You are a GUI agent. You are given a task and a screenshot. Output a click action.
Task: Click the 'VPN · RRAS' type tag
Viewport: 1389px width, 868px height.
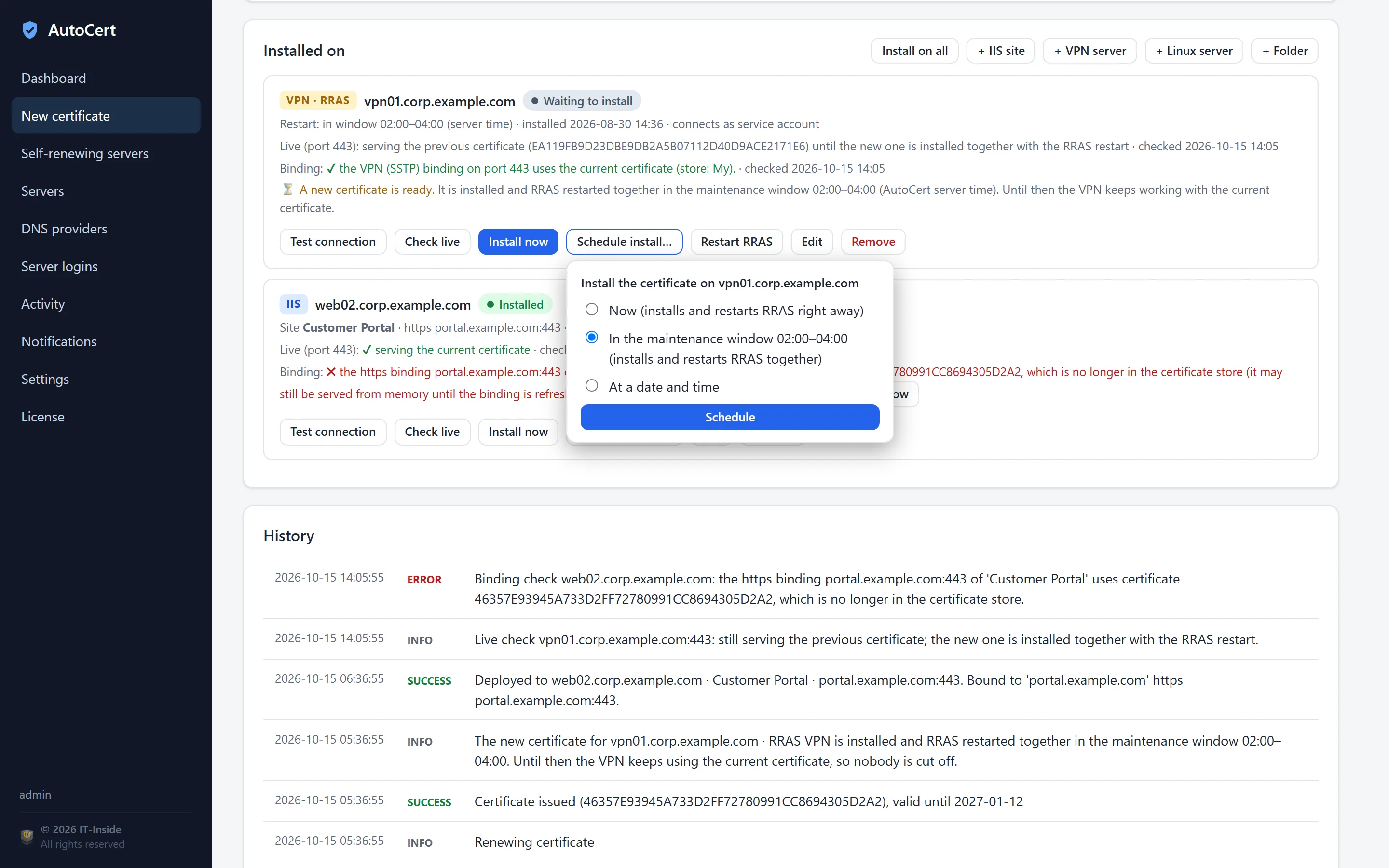318,100
